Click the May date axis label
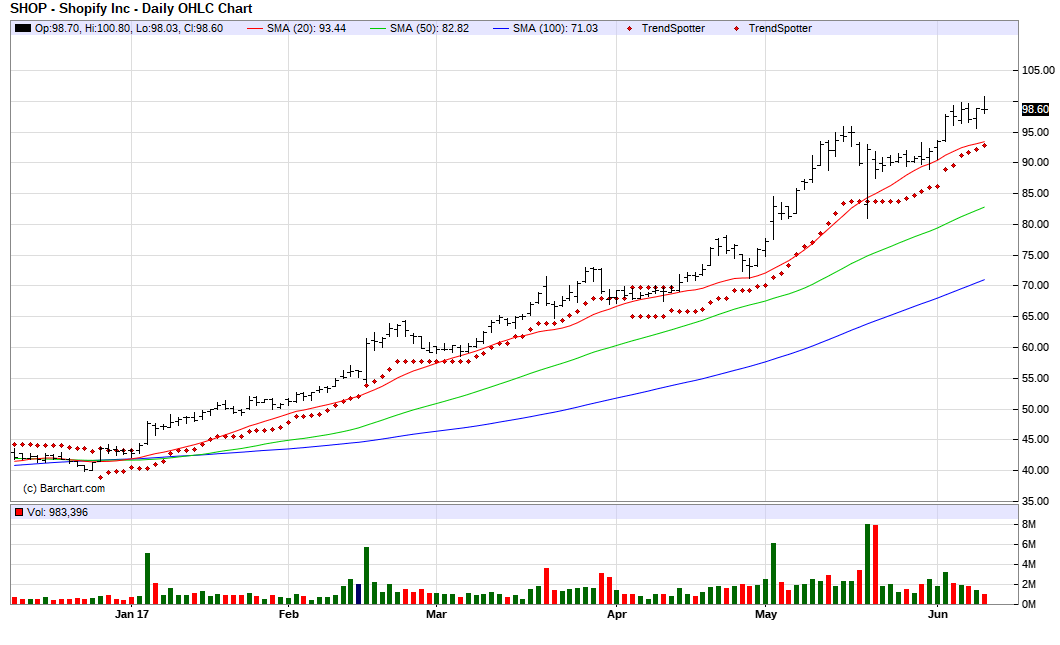Screen dimensions: 1060x645 point(766,615)
